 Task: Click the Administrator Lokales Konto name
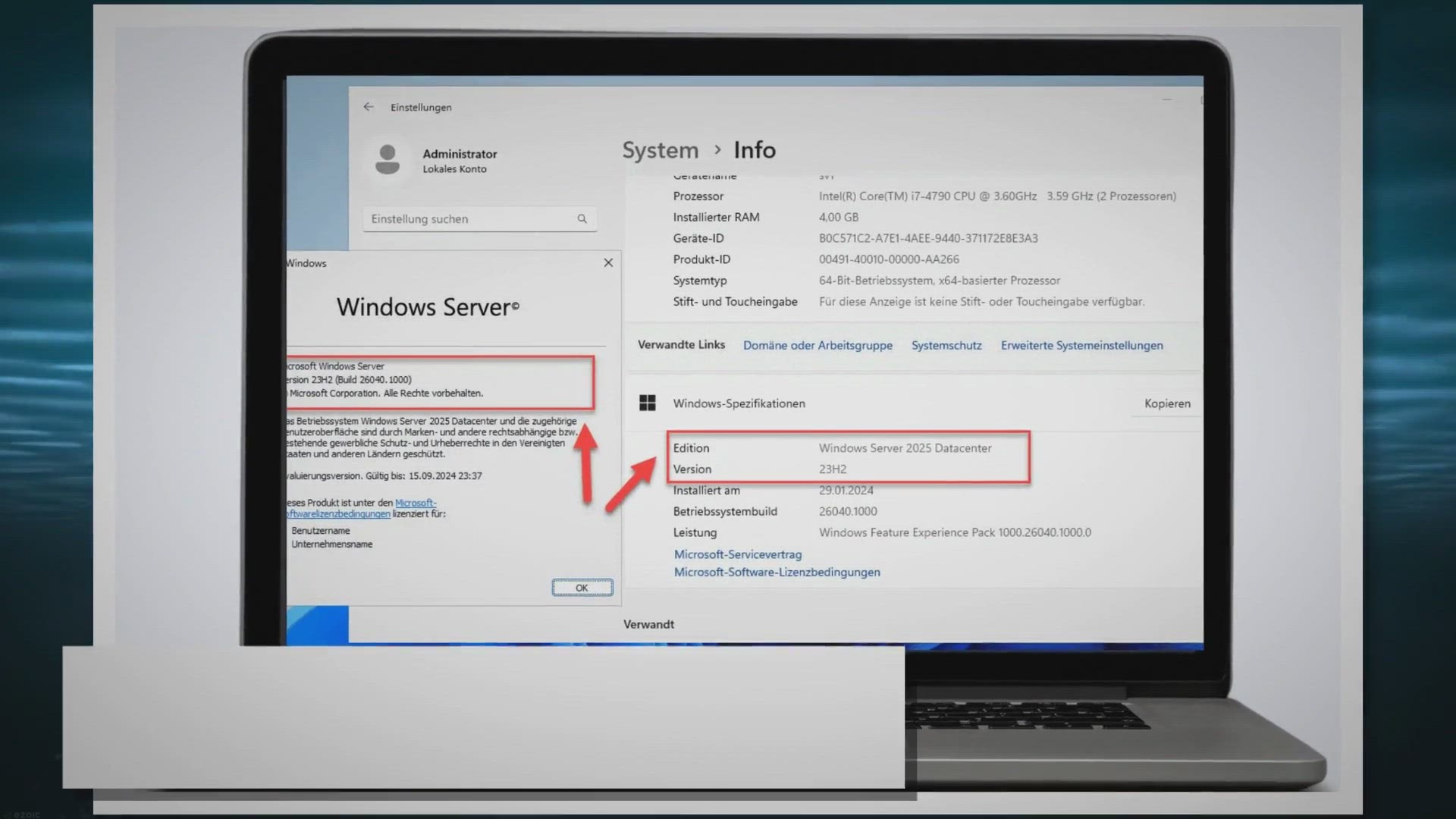pos(460,154)
